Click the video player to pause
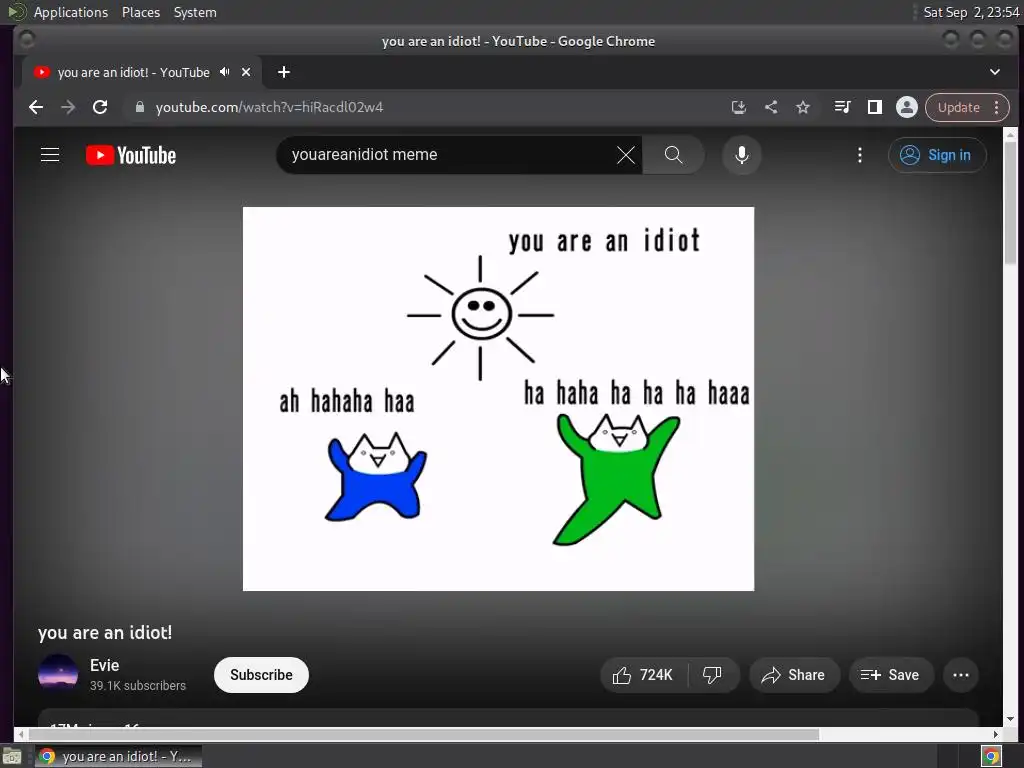Screen dimensions: 1024x768 [498, 399]
